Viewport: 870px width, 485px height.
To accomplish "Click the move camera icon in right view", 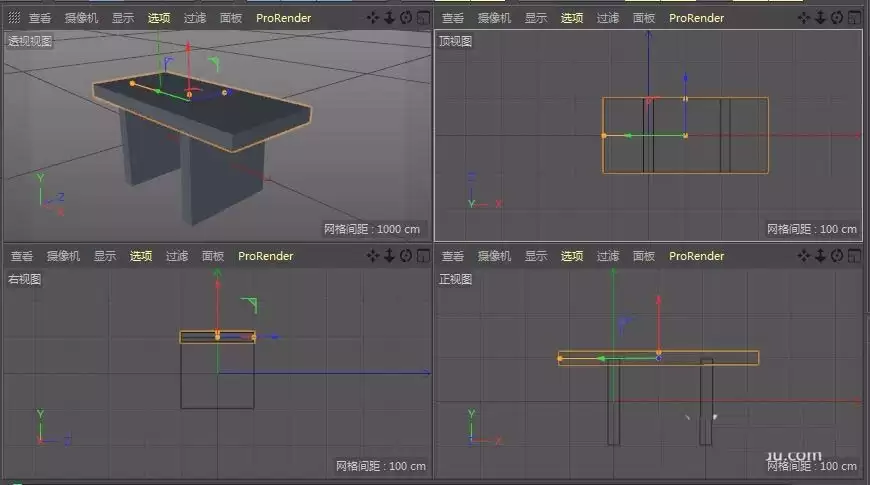I will point(373,256).
